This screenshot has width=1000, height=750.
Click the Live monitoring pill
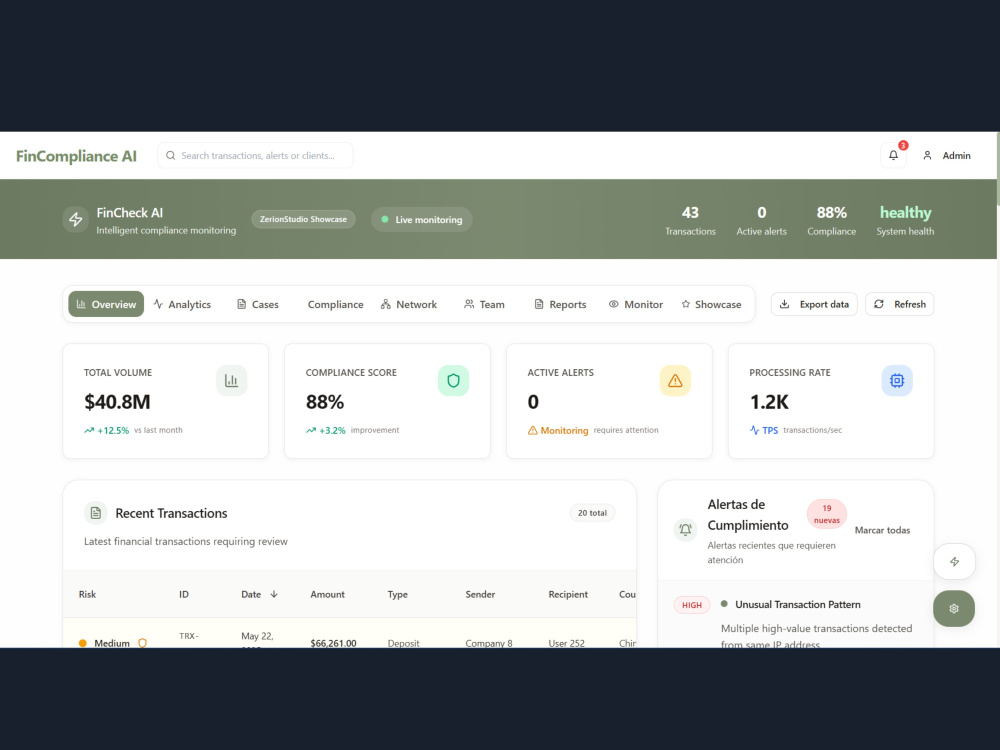pos(422,219)
